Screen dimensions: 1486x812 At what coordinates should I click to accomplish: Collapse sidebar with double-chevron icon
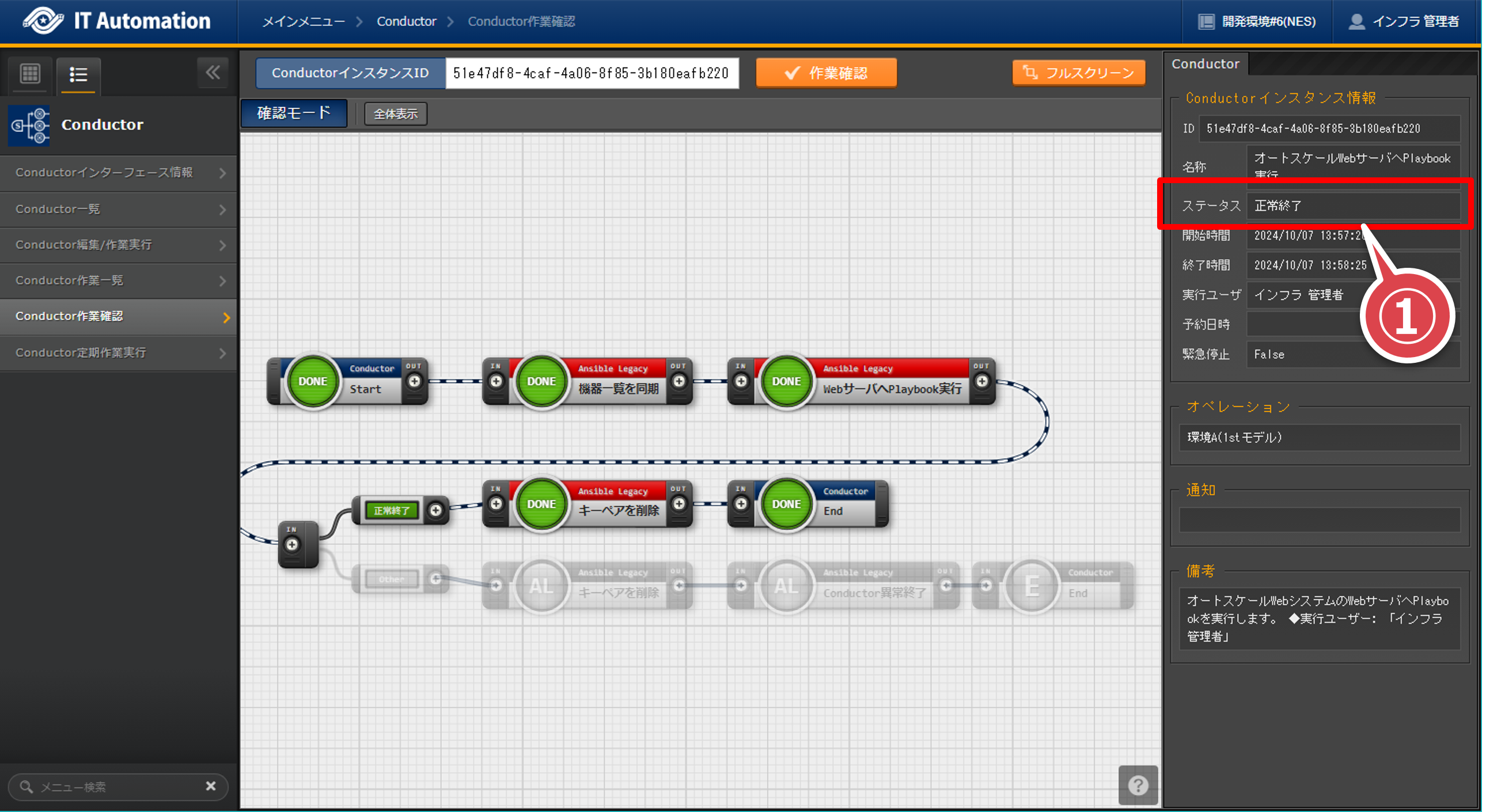213,73
